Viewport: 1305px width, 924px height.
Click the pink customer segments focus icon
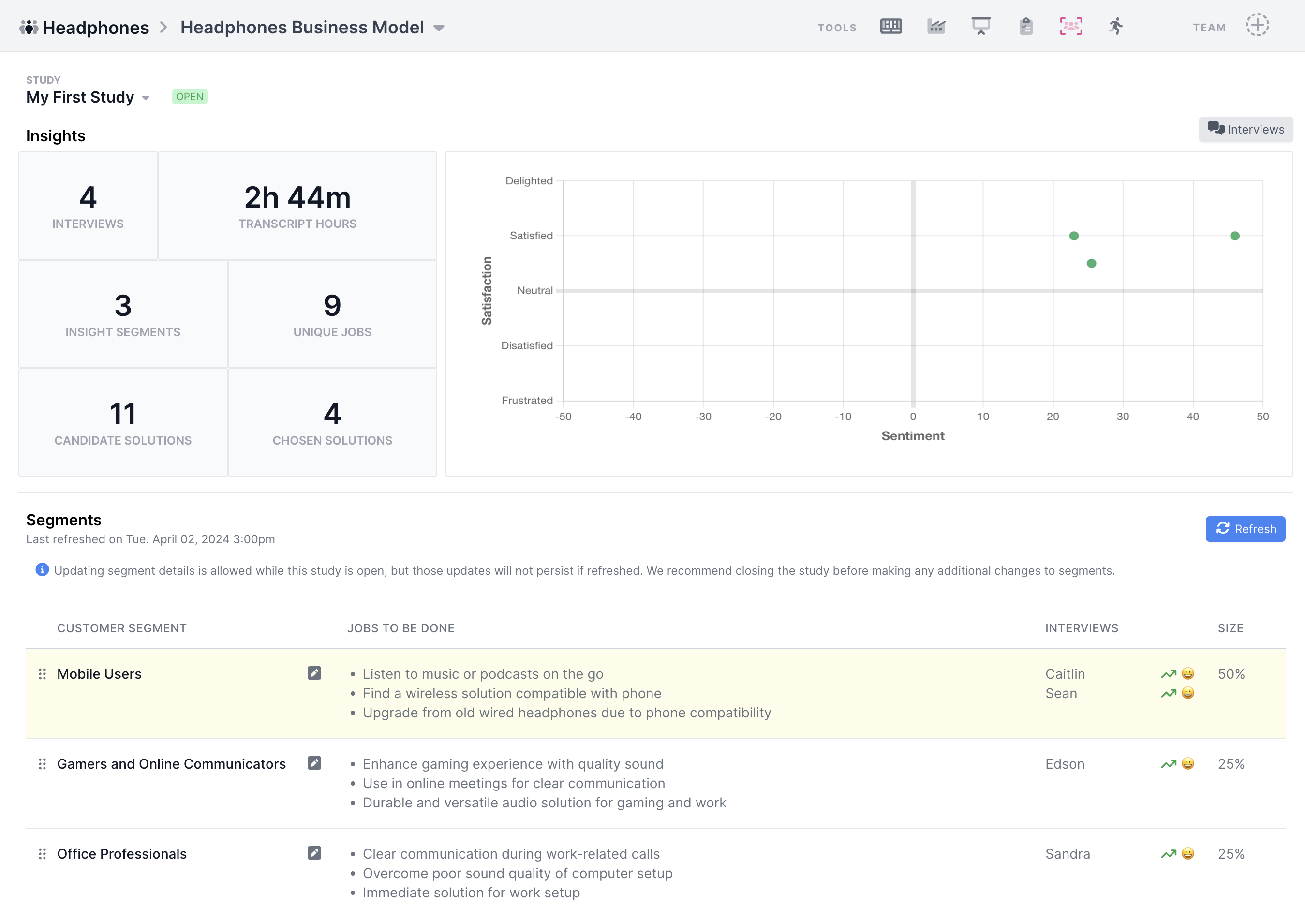pos(1070,26)
